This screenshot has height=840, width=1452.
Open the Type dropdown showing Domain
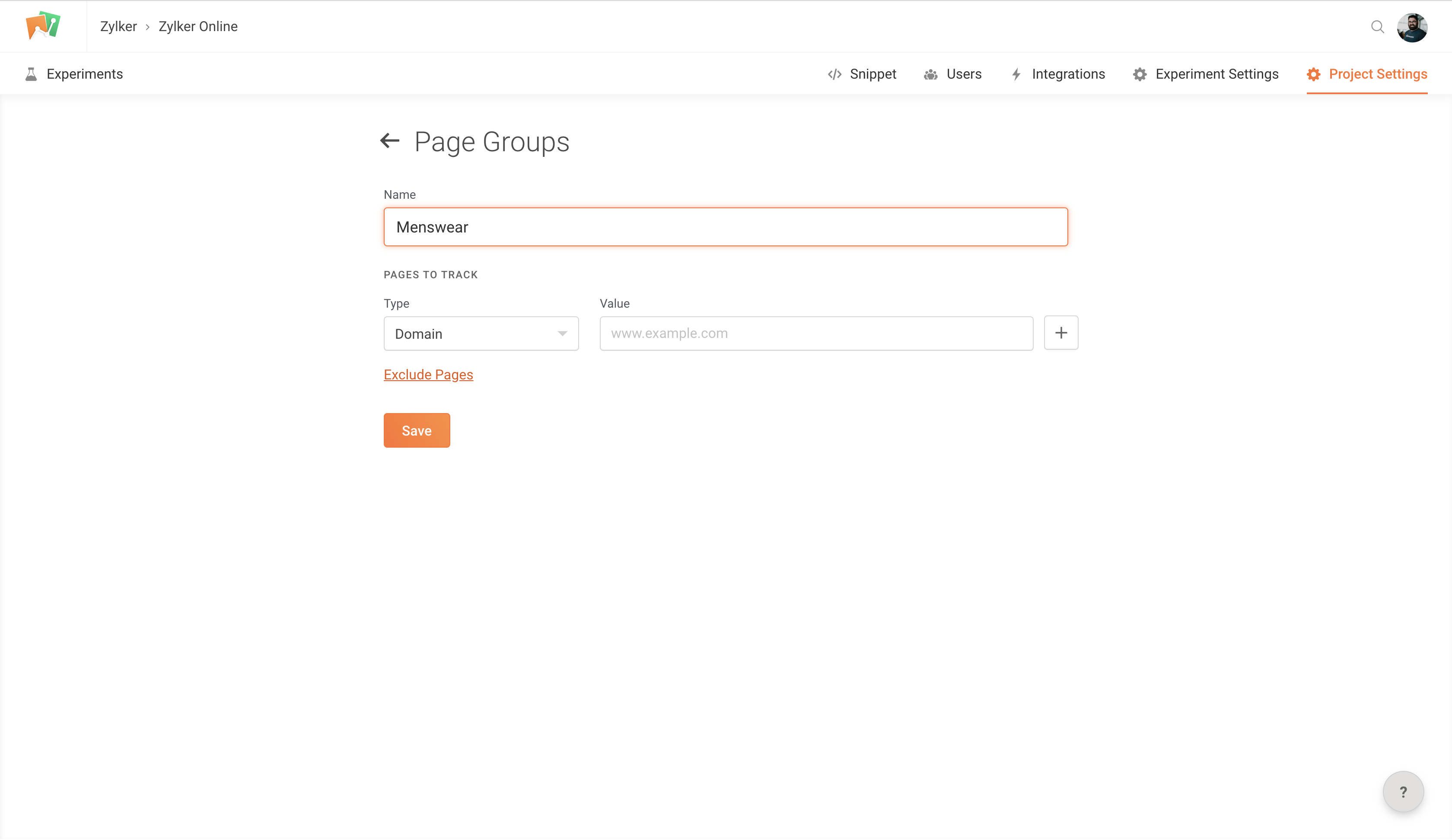(x=481, y=334)
